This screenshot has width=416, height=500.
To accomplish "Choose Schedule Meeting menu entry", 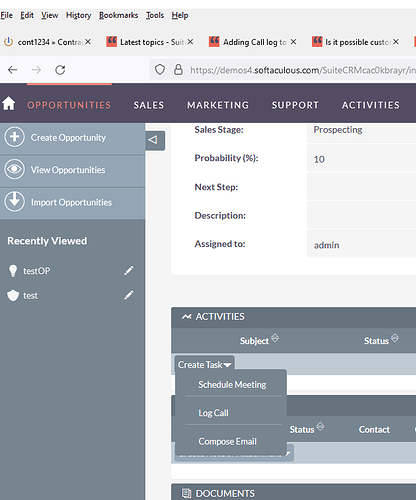I will click(232, 385).
